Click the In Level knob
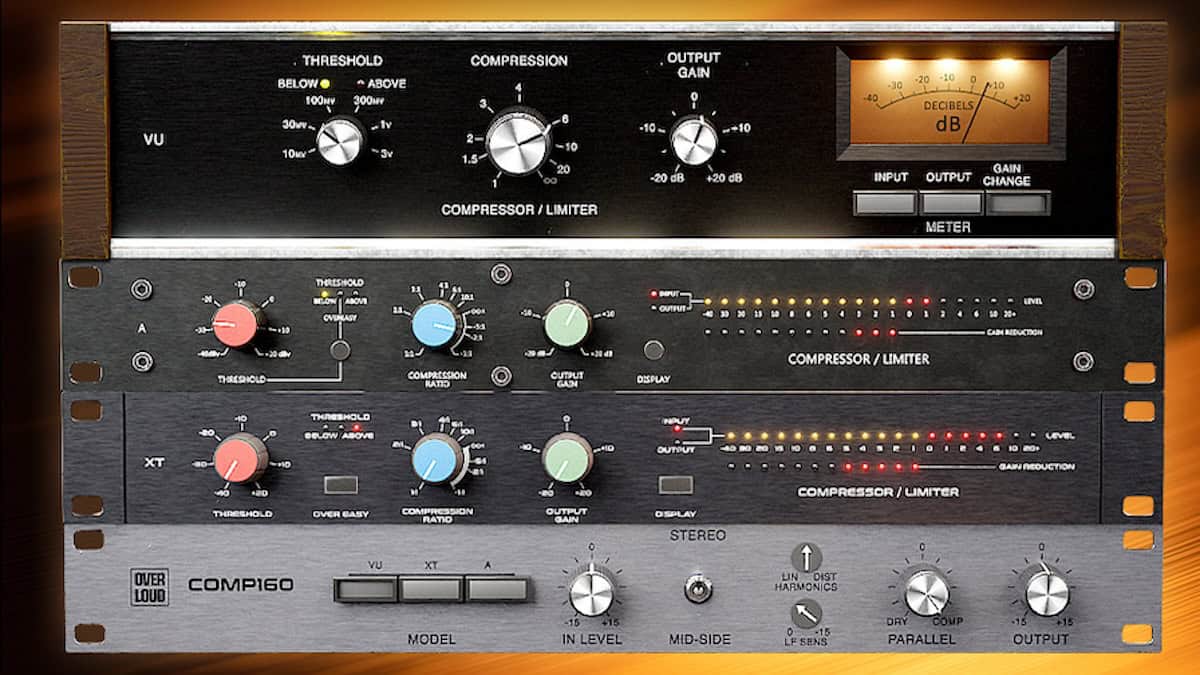1200x675 pixels. coord(591,593)
